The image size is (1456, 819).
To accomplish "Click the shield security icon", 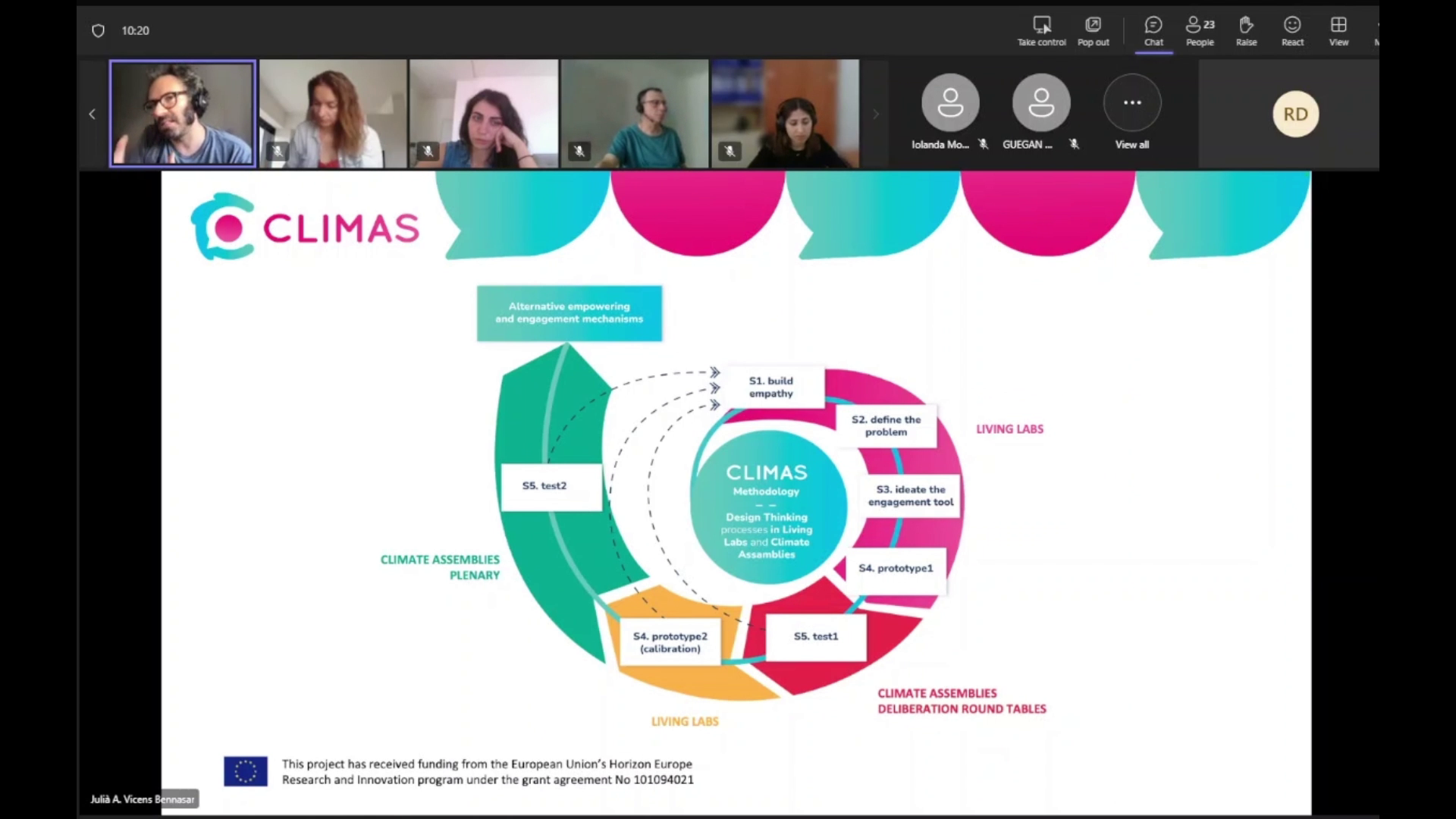I will [x=98, y=30].
